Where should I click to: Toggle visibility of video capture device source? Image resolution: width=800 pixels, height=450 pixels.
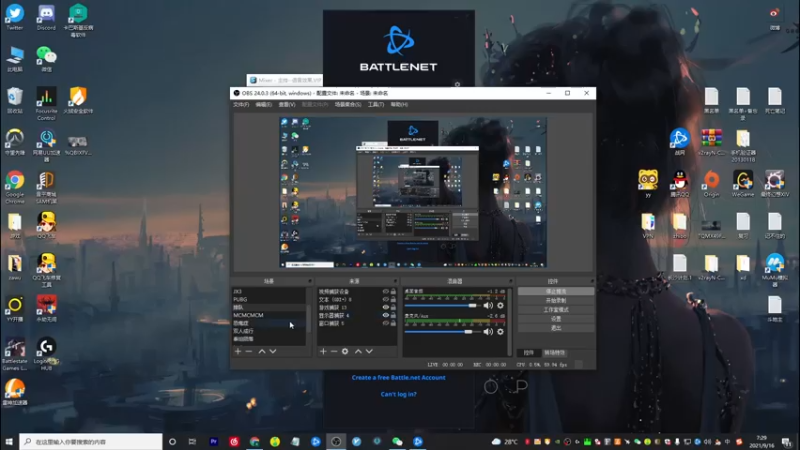[386, 291]
